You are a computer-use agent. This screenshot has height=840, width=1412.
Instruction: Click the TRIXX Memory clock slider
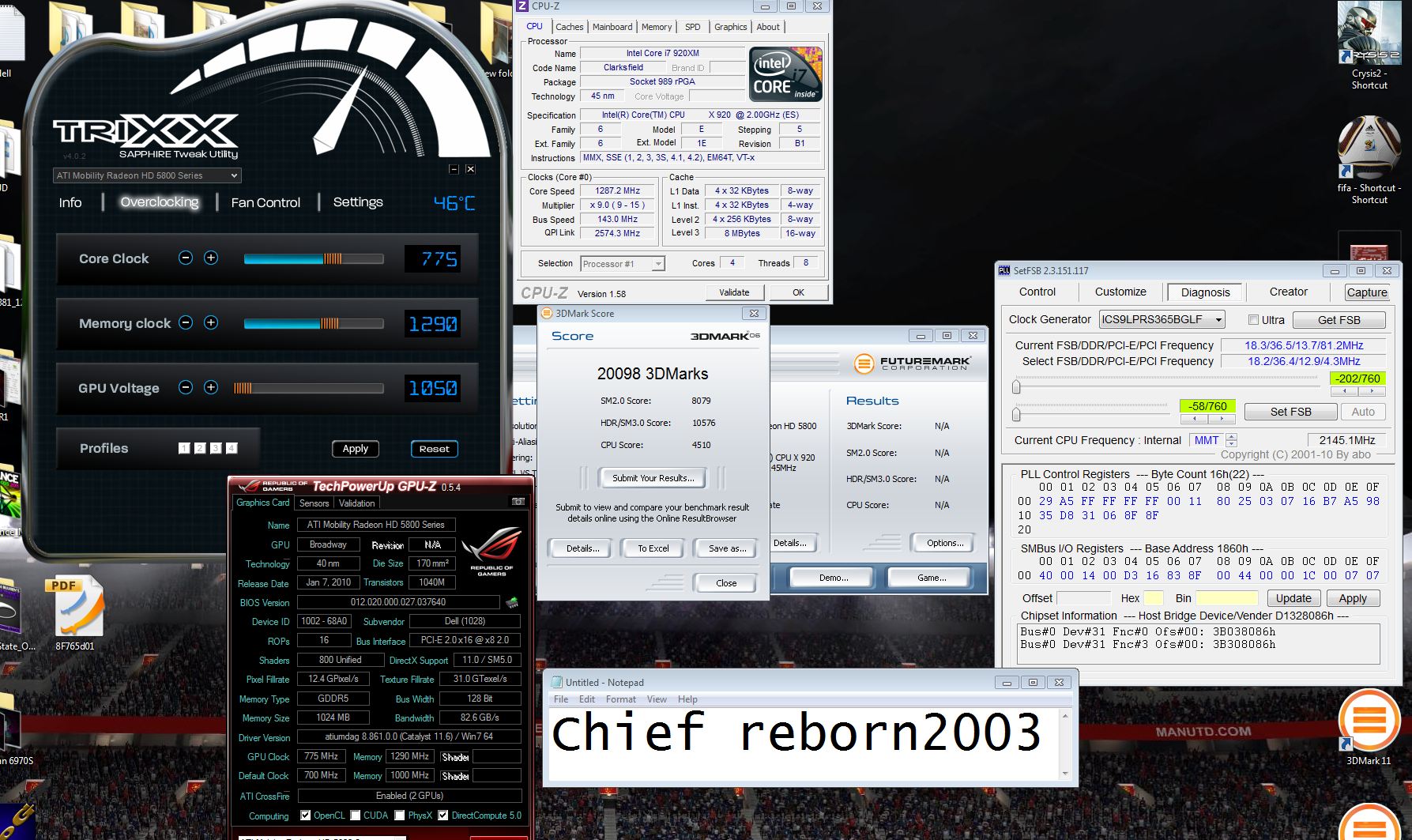[x=314, y=323]
